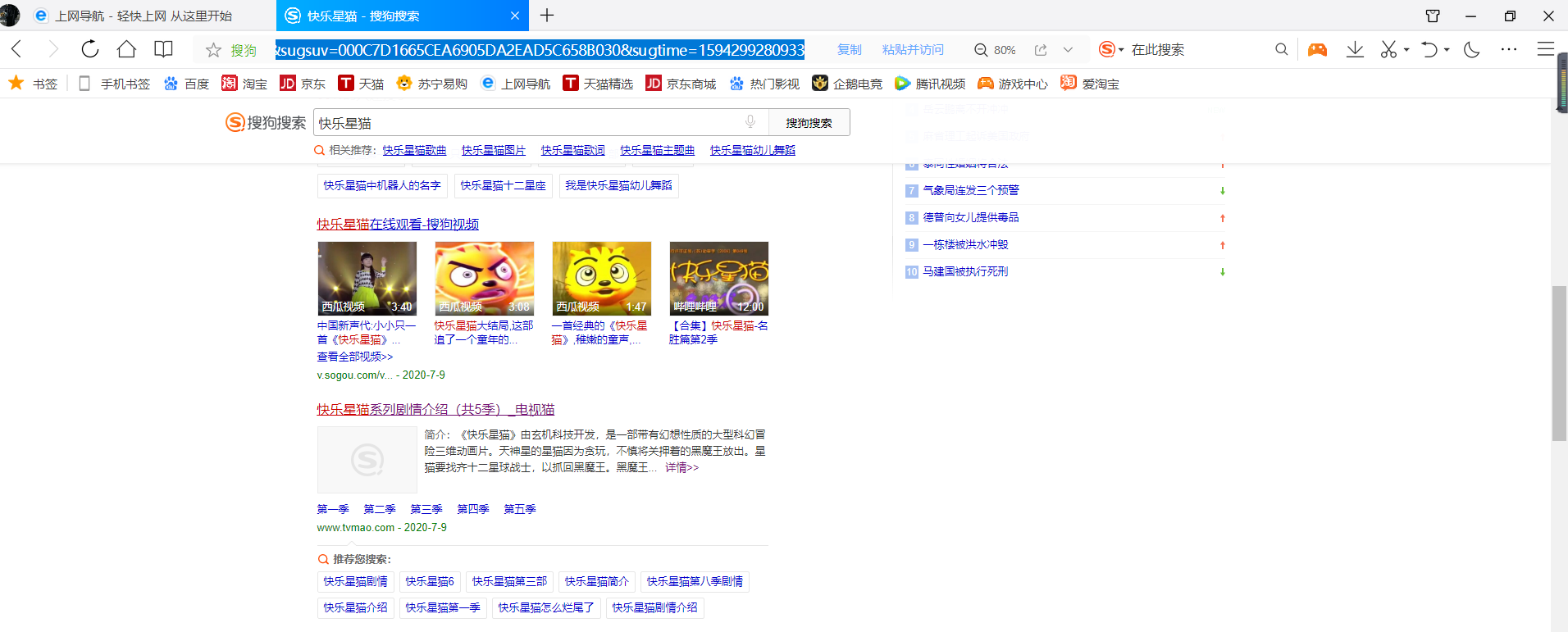Expand the undo dropdown arrow
Viewport: 1568px width, 632px height.
(1447, 50)
